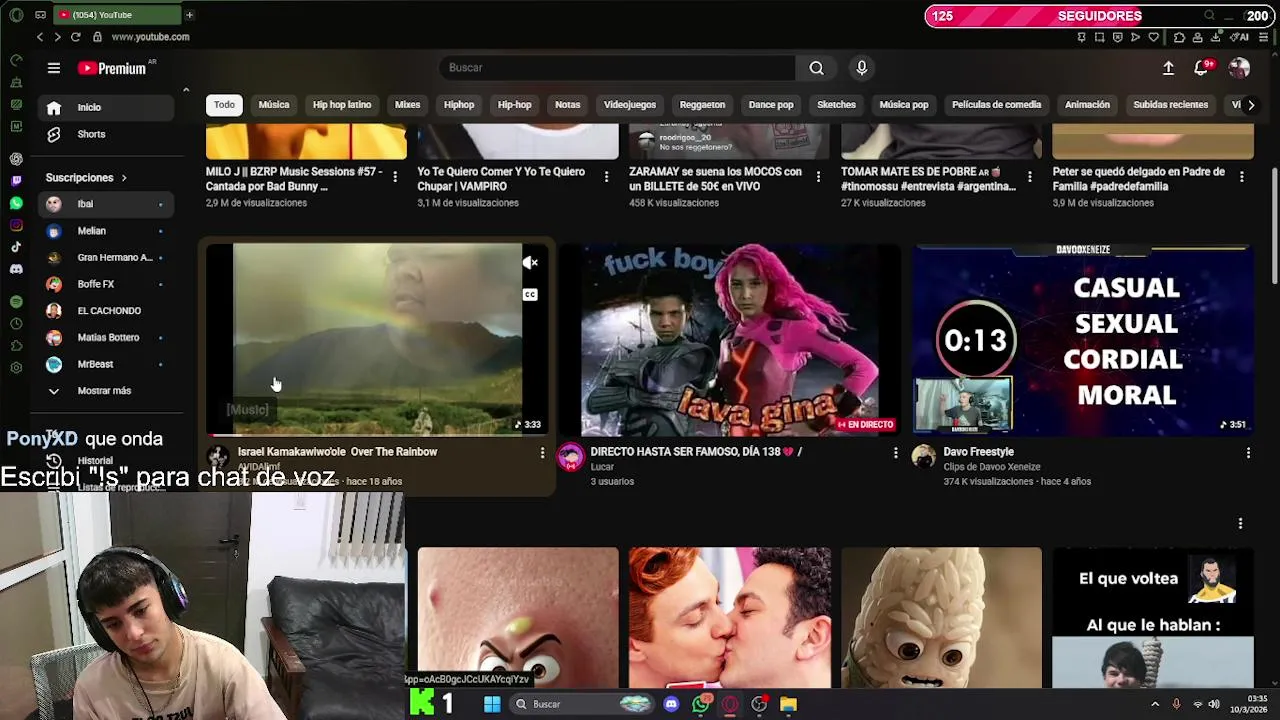
Task: Select the Videojuegos filter chip
Action: pos(630,105)
